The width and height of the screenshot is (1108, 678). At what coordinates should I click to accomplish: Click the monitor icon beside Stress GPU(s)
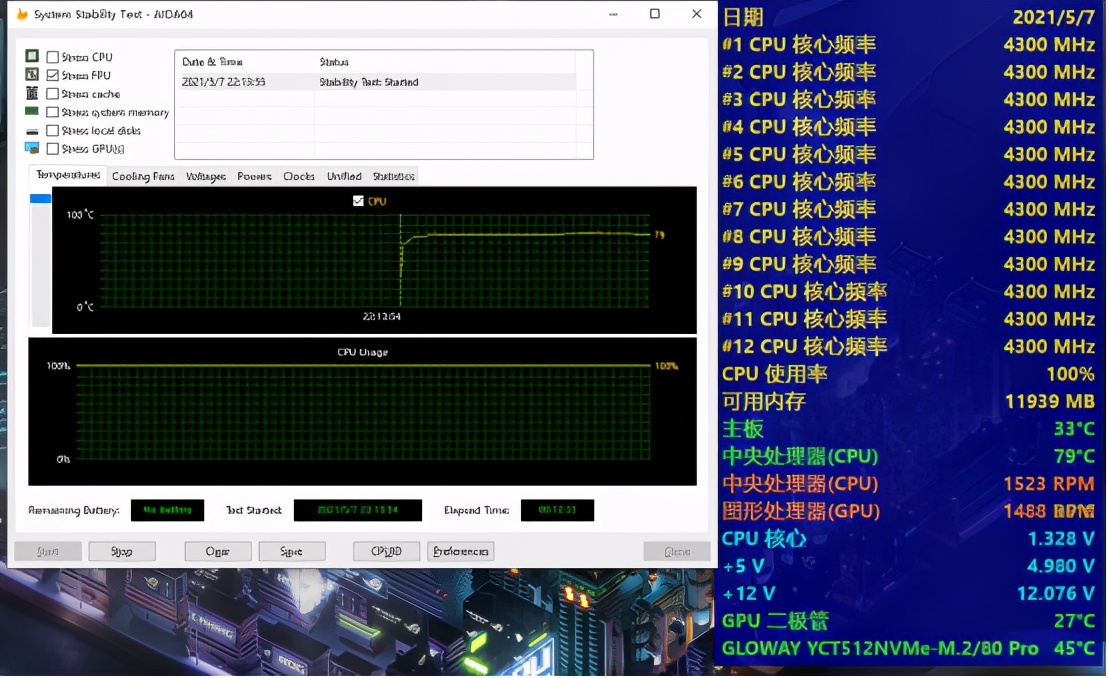(x=32, y=148)
